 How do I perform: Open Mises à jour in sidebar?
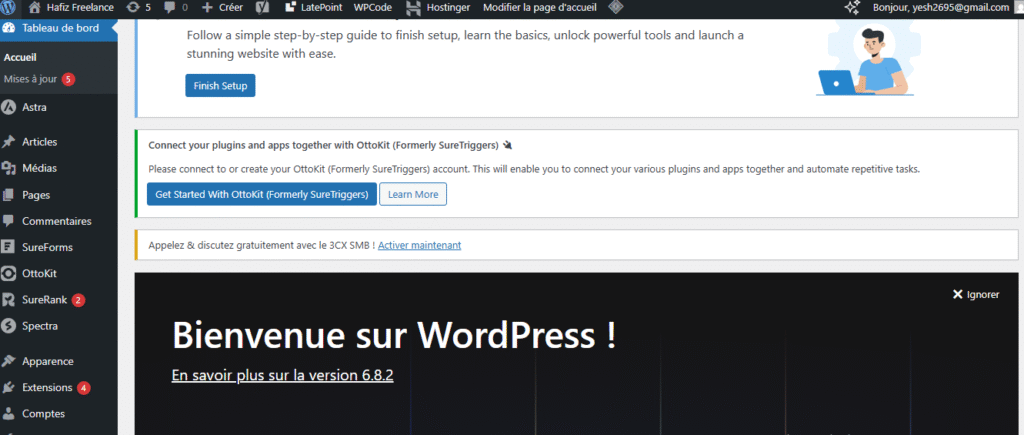click(31, 79)
